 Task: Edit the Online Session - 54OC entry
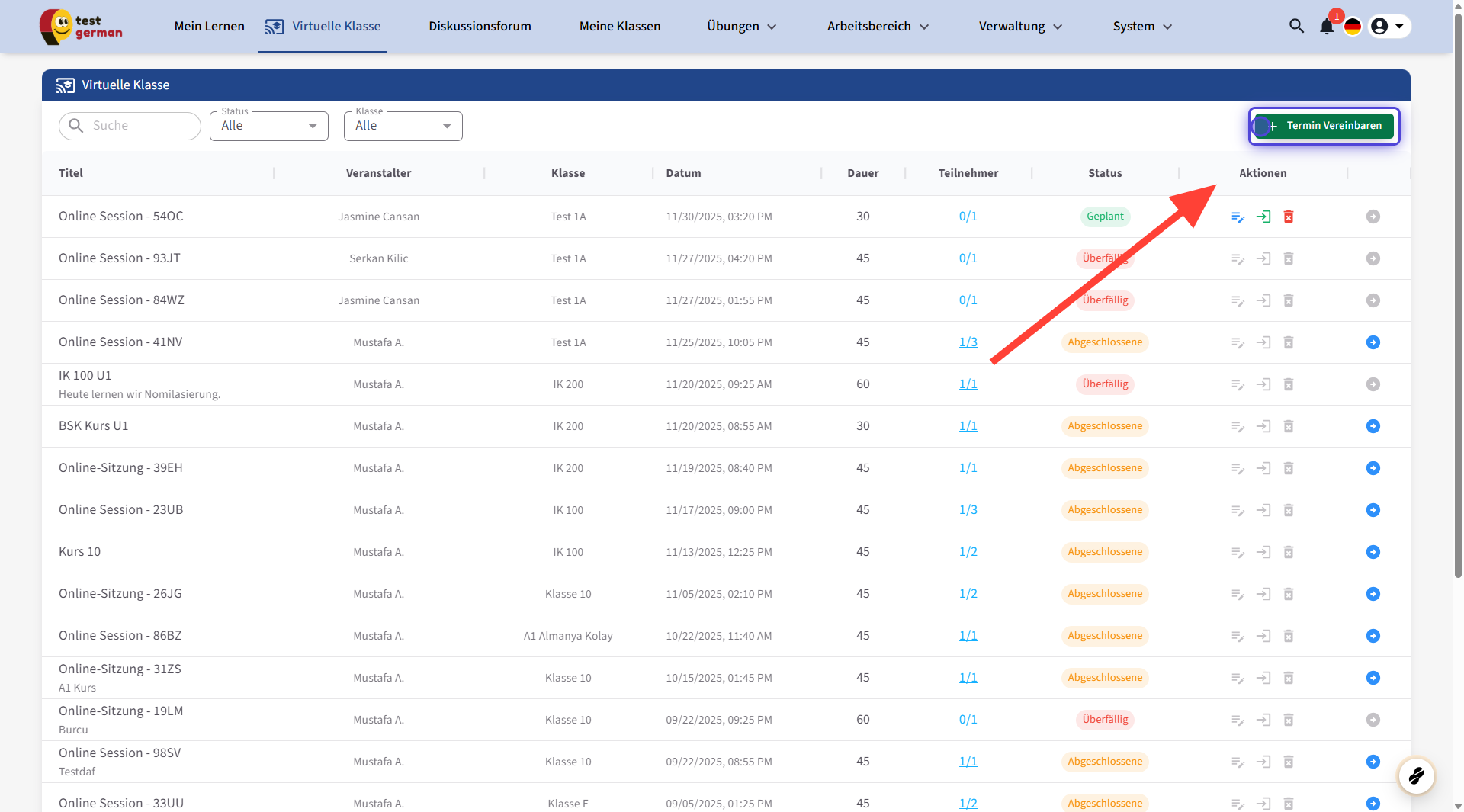coord(1238,217)
